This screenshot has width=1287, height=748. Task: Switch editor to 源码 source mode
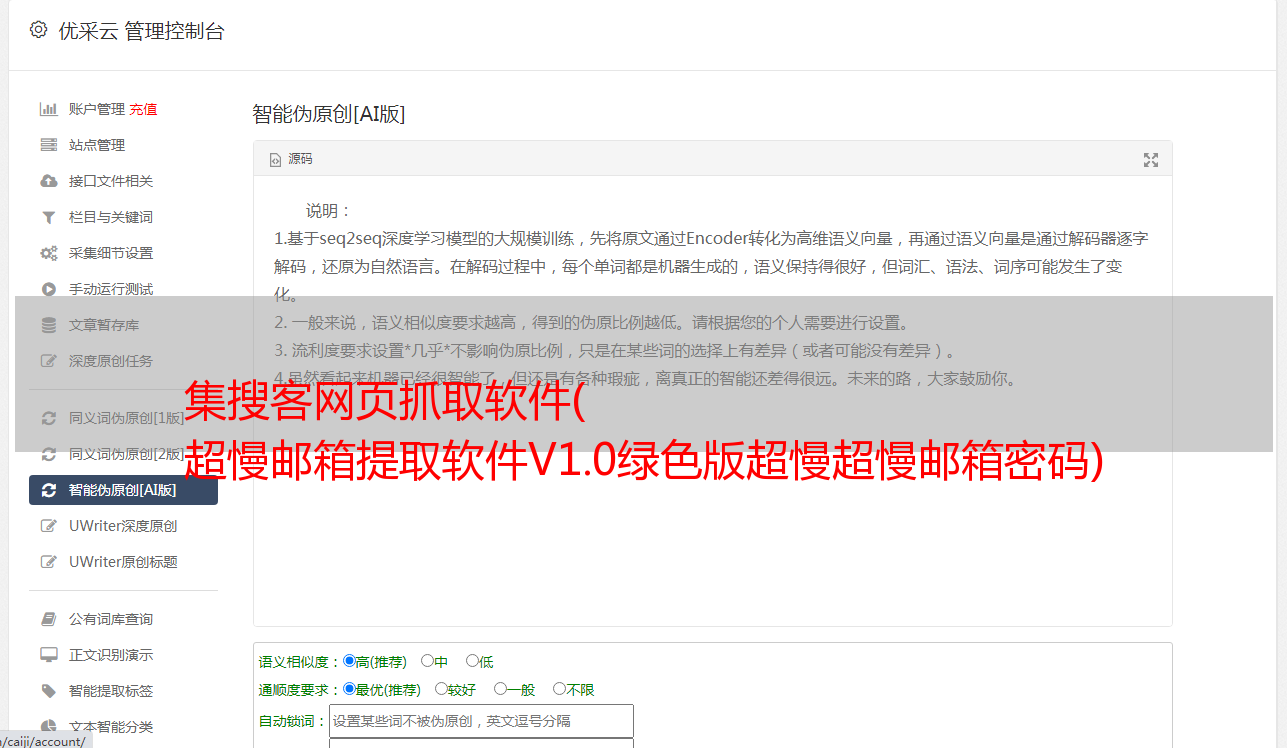click(291, 159)
